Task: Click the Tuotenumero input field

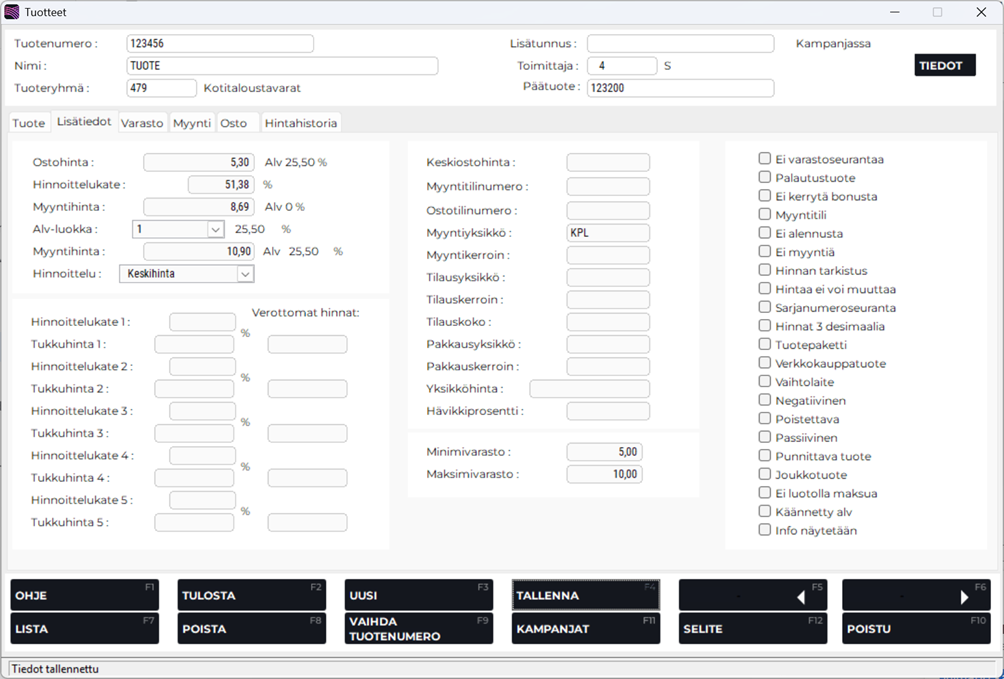Action: 220,44
